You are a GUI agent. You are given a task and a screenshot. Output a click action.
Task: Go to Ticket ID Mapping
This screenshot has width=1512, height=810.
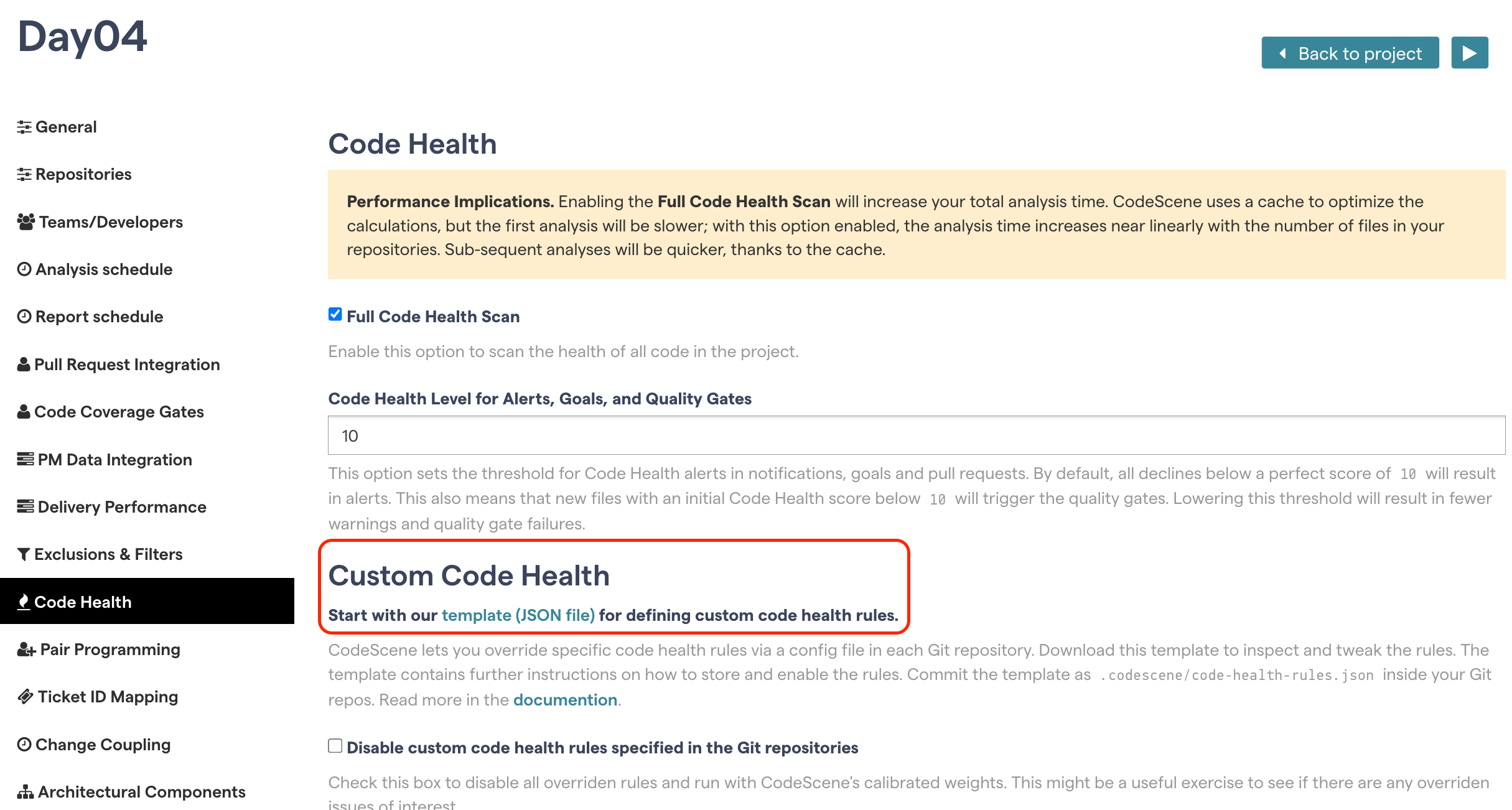point(108,697)
